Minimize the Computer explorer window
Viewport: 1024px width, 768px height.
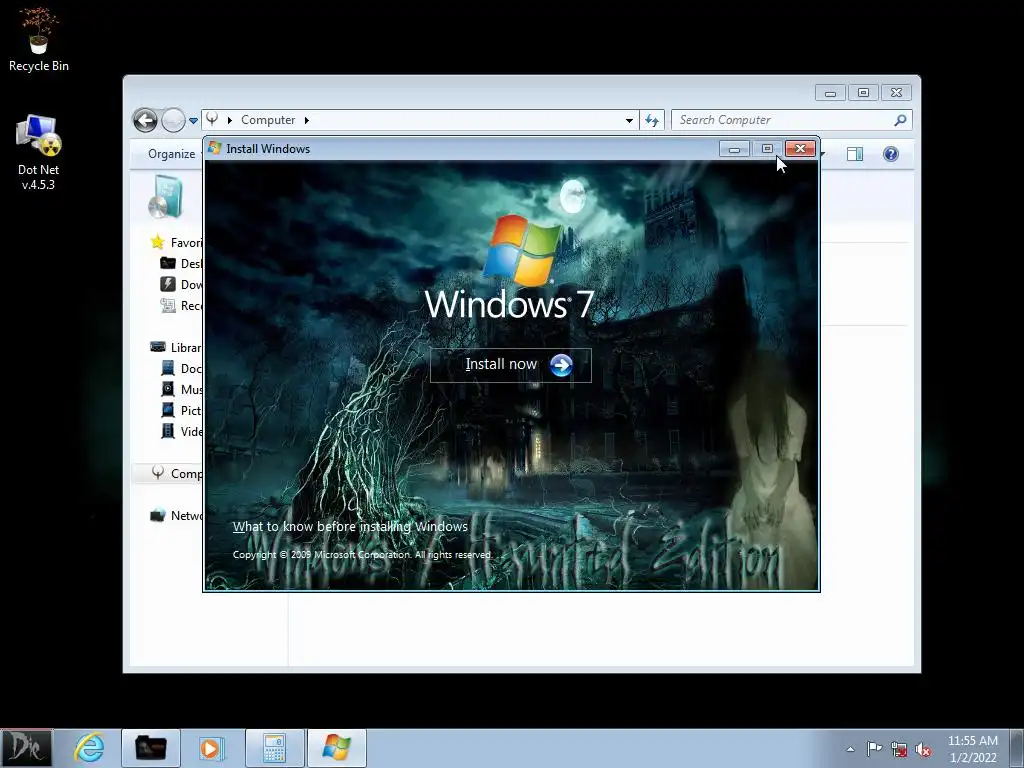[830, 93]
